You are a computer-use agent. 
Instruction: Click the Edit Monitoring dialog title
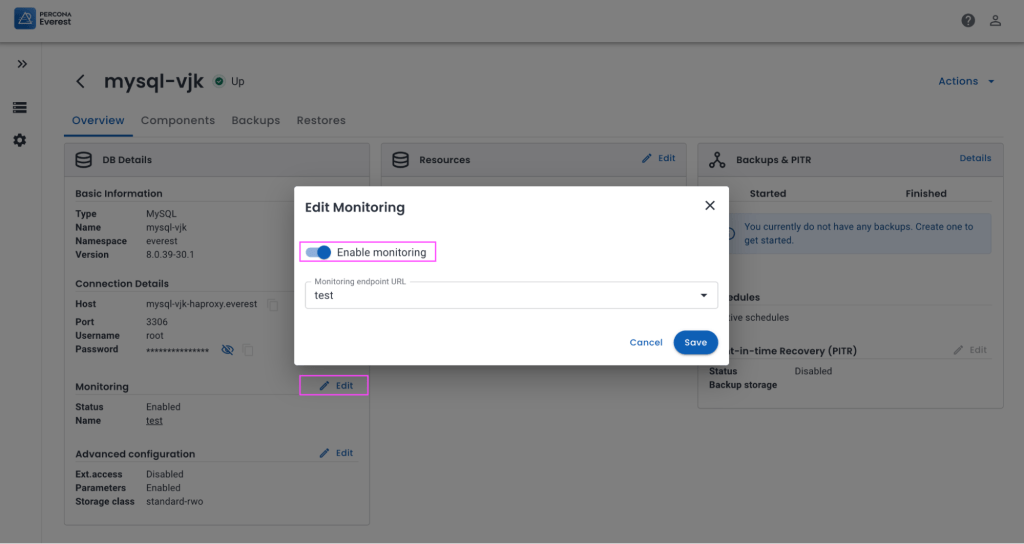coord(355,207)
